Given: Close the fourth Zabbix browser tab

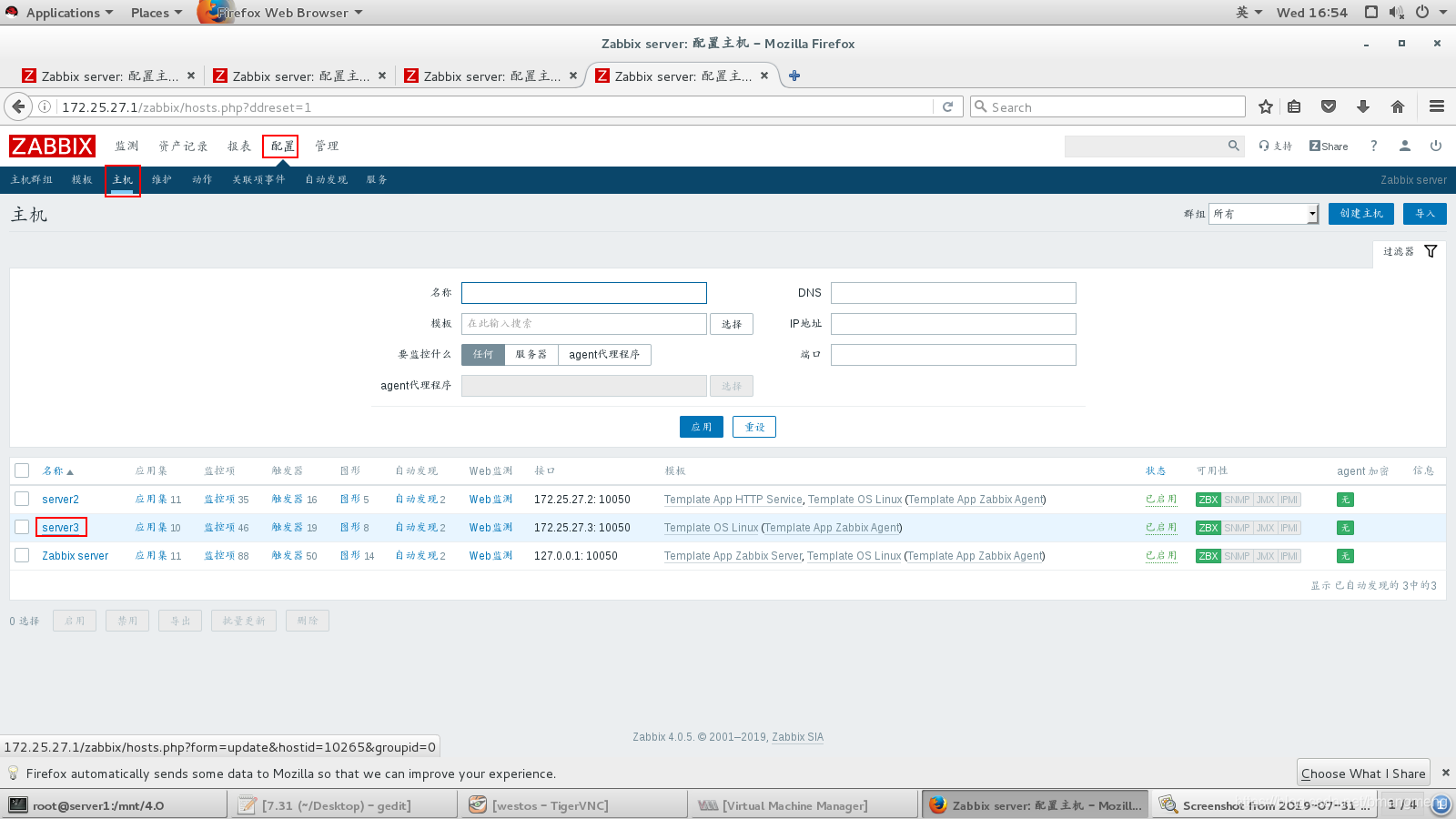Looking at the screenshot, I should coord(764,76).
